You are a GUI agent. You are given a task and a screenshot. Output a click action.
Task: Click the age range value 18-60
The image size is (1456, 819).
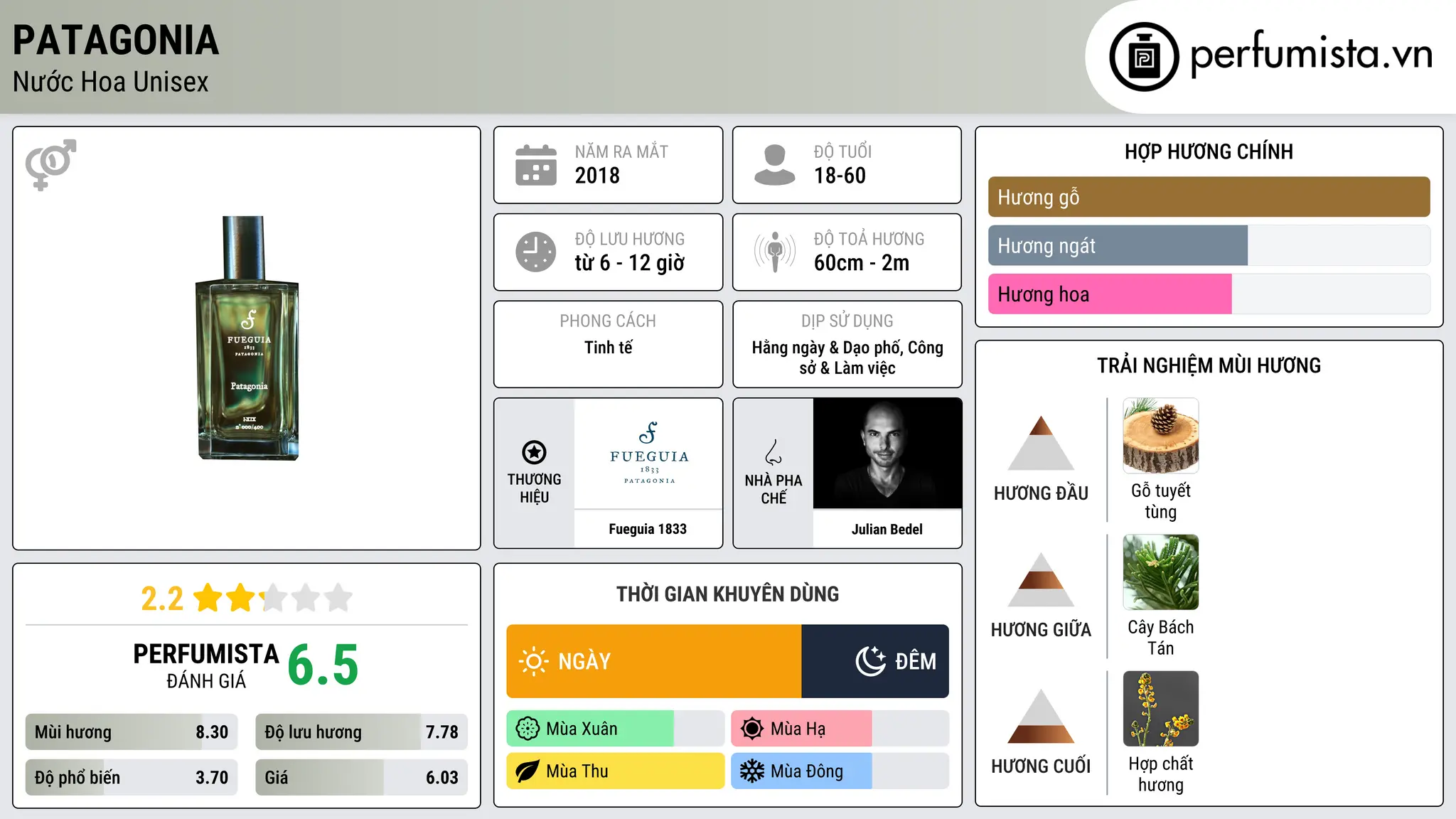pyautogui.click(x=840, y=176)
